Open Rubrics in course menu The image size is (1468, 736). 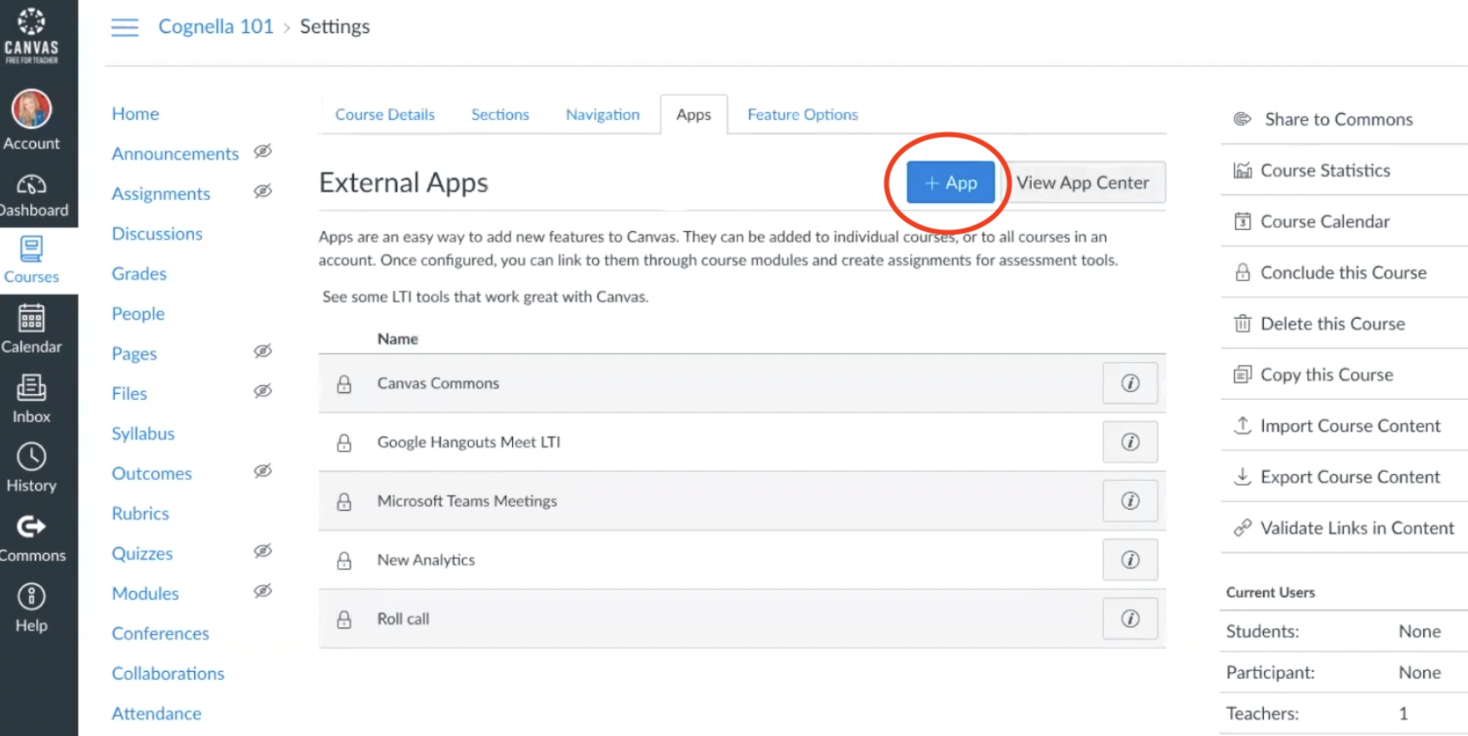[x=140, y=513]
